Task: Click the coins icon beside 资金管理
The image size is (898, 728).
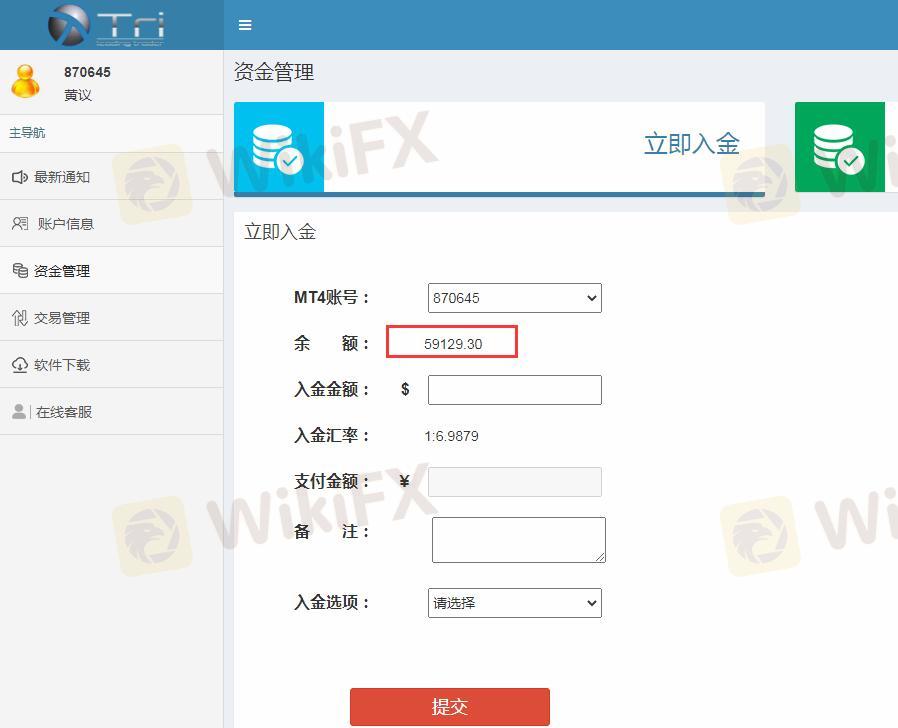Action: (x=20, y=270)
